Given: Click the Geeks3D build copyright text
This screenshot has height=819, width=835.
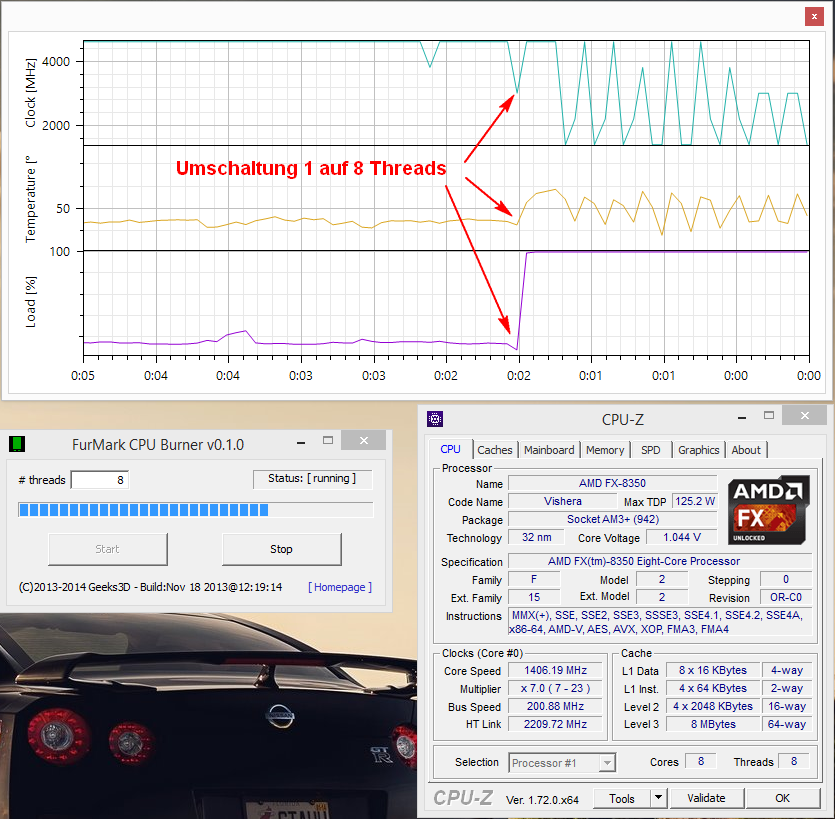Looking at the screenshot, I should (150, 587).
